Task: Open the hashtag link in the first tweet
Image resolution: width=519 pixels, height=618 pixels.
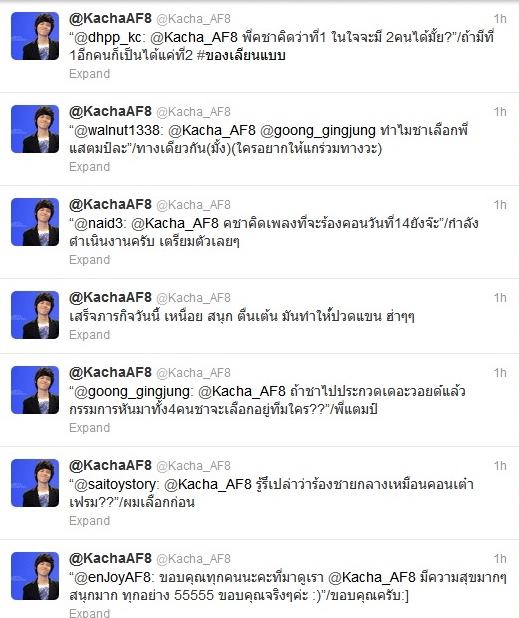Action: click(241, 55)
